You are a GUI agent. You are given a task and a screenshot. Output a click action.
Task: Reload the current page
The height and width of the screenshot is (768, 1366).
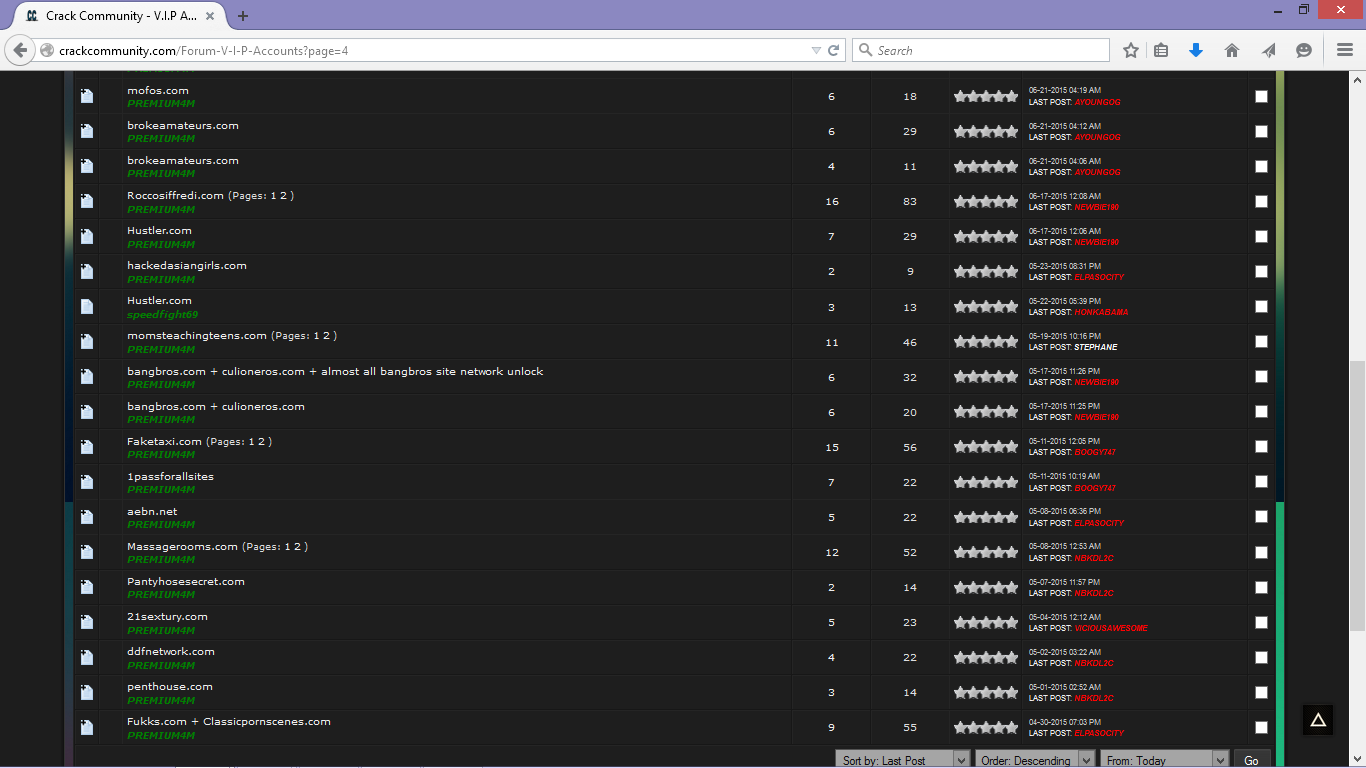click(x=833, y=50)
